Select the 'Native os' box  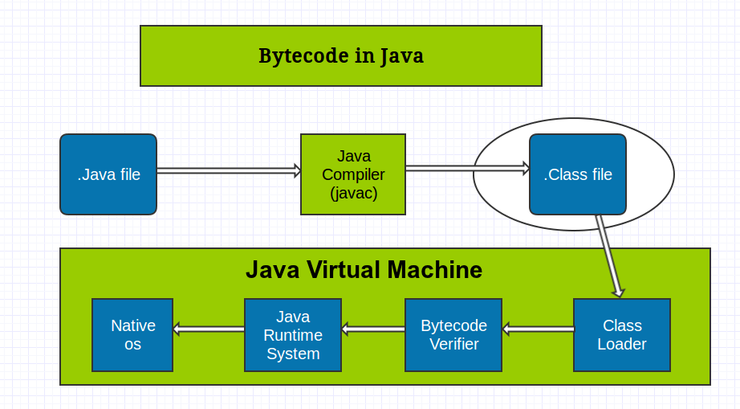click(132, 335)
